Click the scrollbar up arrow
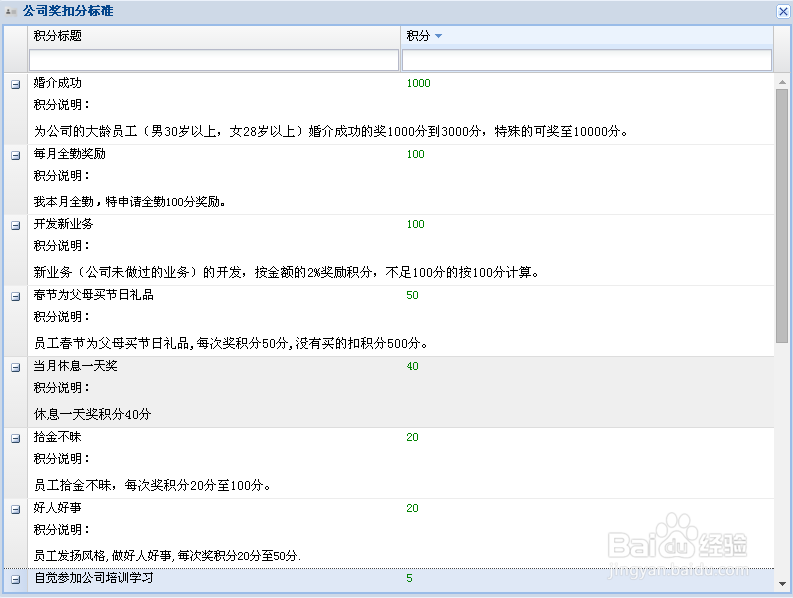Viewport: 793px width, 598px height. pos(782,81)
